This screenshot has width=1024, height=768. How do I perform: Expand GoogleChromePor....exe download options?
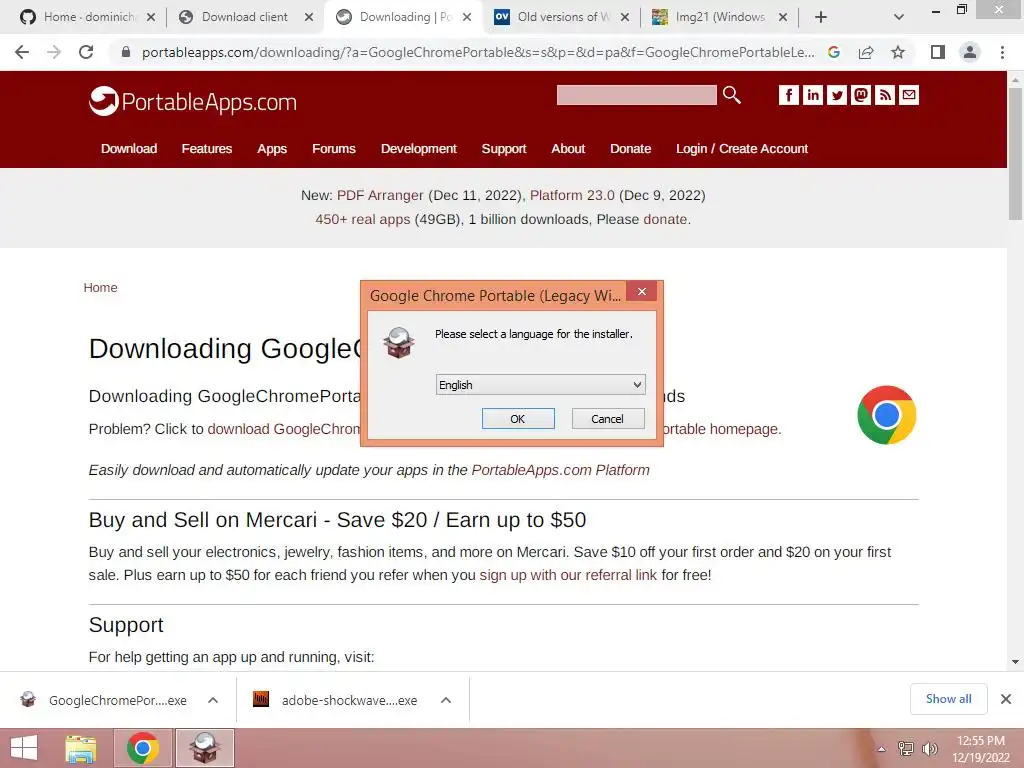[213, 700]
